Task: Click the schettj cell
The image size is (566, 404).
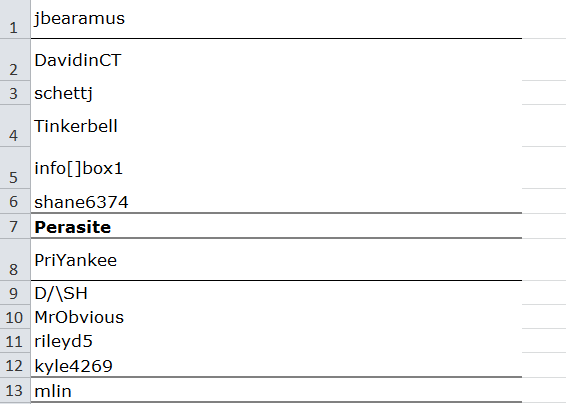Action: (276, 93)
